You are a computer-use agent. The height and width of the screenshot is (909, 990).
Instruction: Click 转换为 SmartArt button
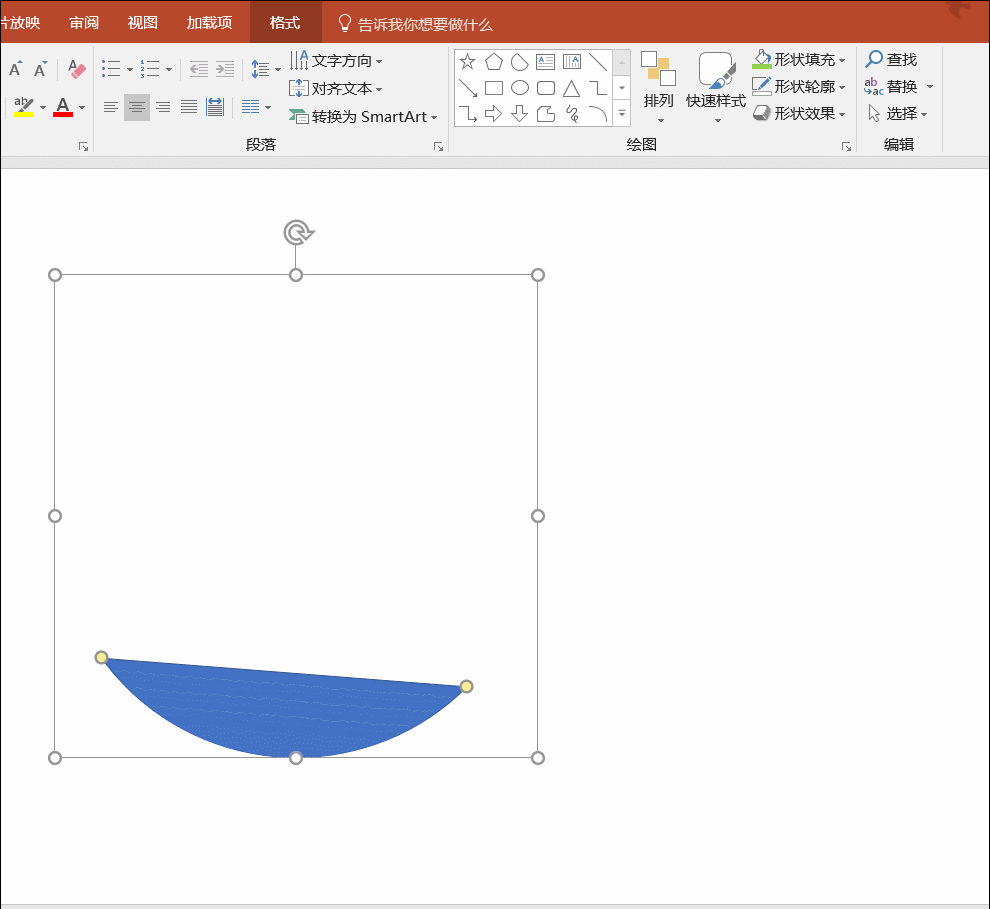click(x=364, y=117)
